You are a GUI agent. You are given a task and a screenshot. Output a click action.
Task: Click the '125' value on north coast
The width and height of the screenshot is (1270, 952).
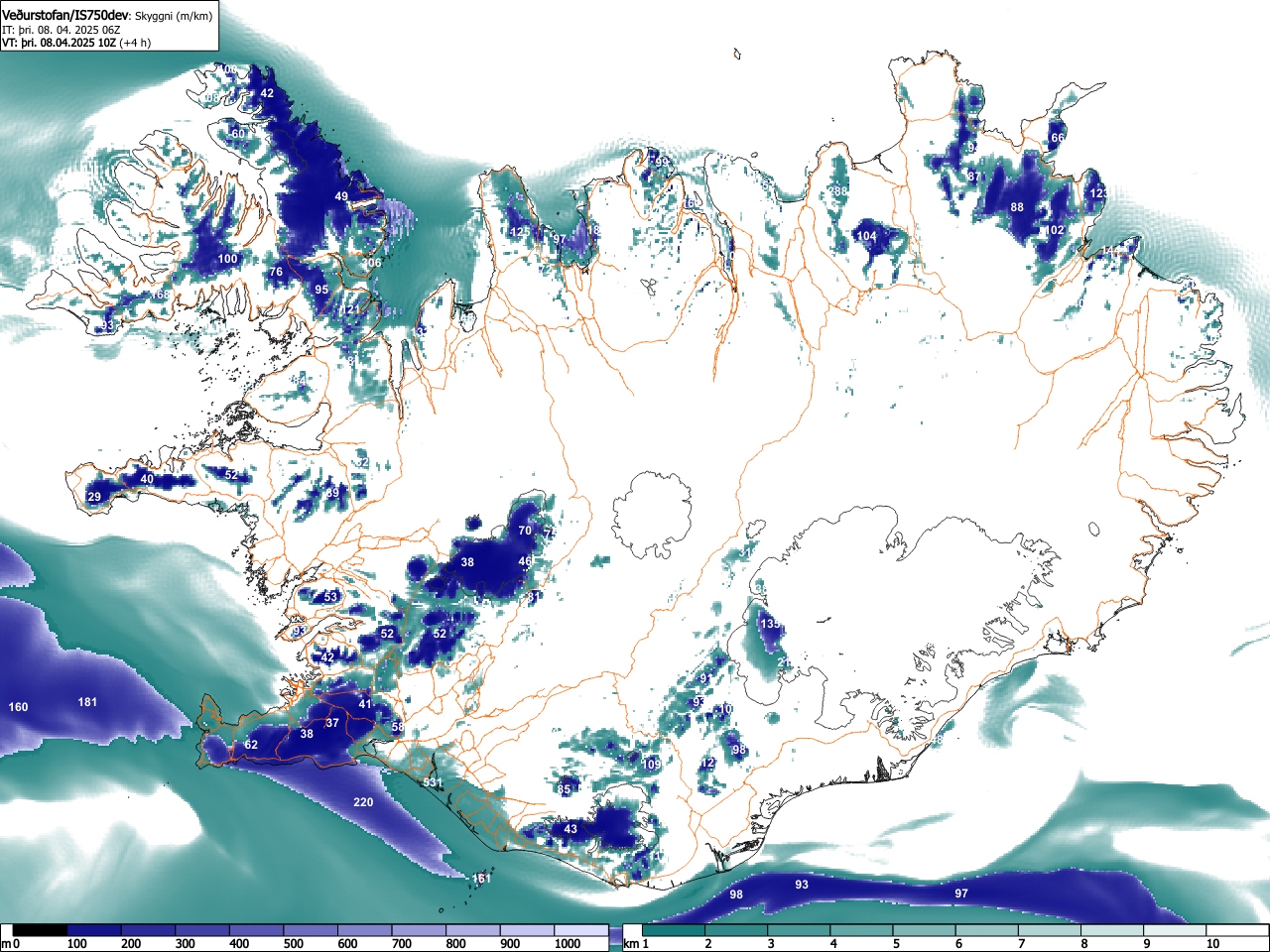(519, 232)
